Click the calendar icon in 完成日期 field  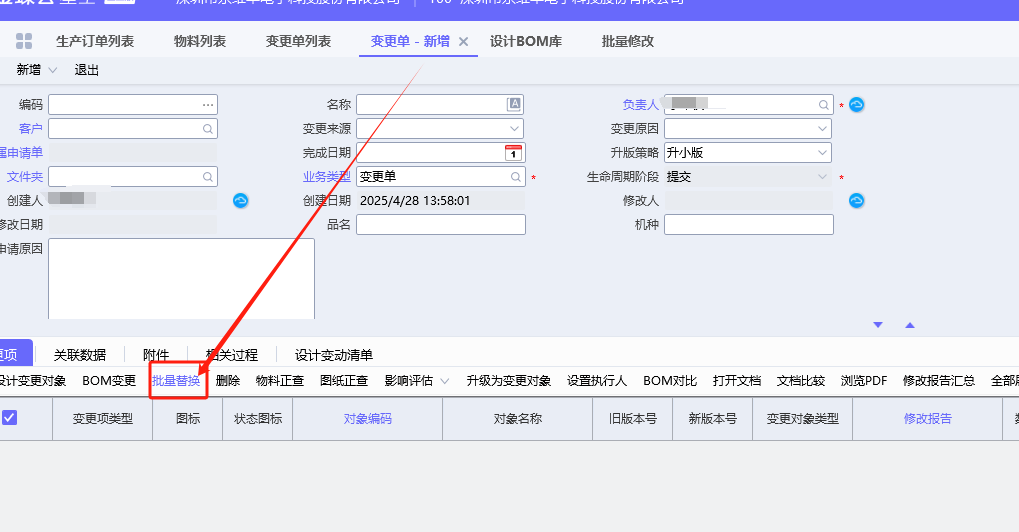[x=513, y=153]
